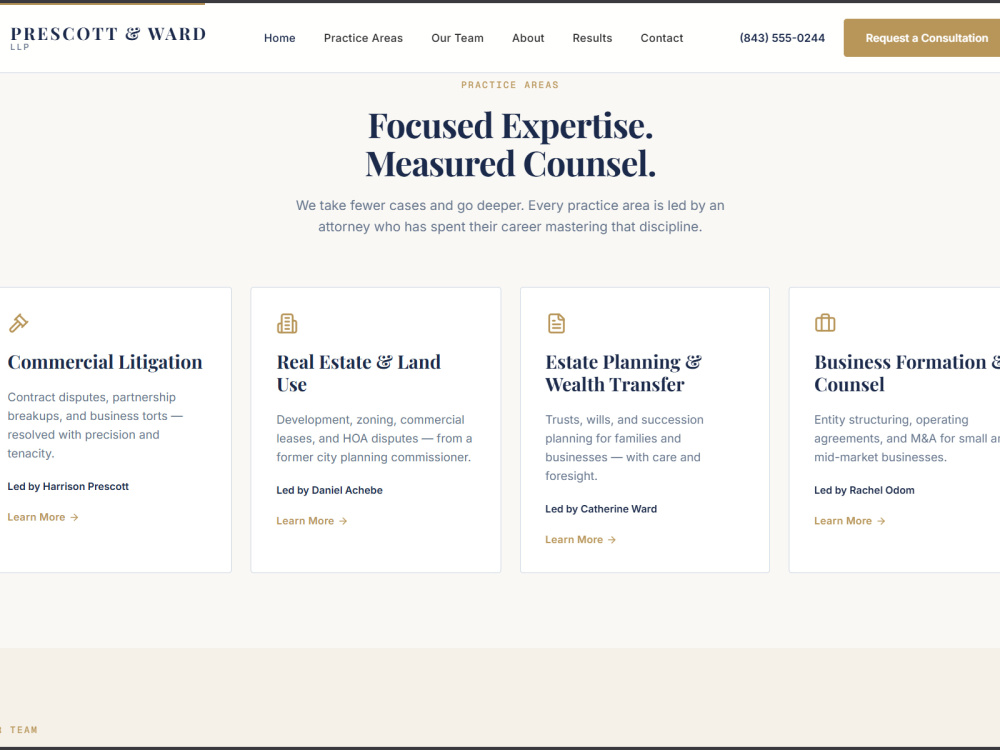
Task: Click the document icon on Estate Planning card
Action: (556, 323)
